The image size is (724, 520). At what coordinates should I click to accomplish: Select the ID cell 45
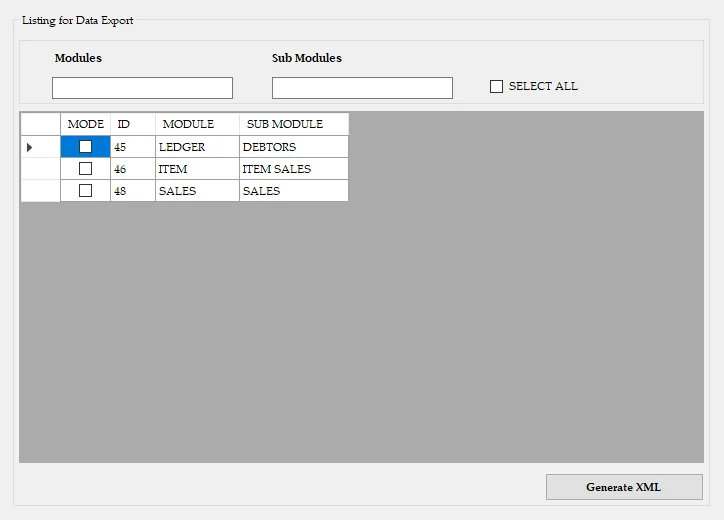pyautogui.click(x=133, y=147)
